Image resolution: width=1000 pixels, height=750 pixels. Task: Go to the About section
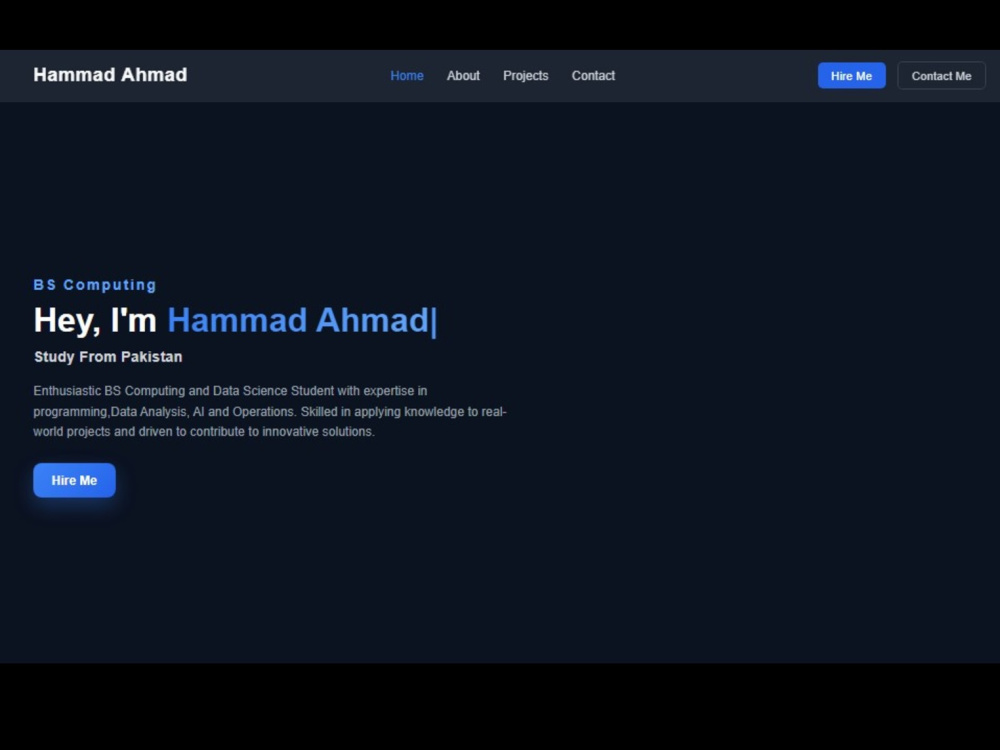463,76
